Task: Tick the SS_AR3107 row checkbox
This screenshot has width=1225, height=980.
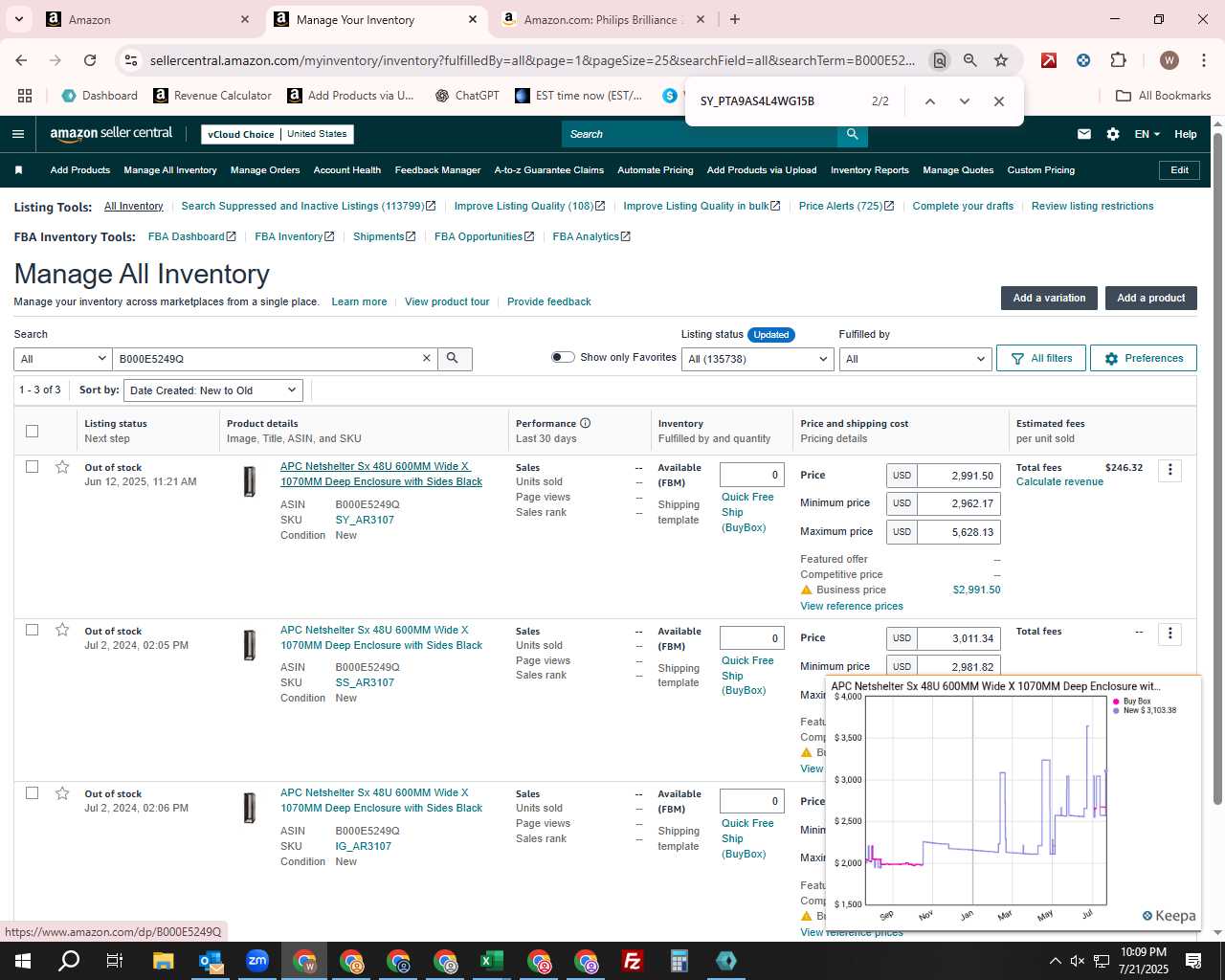Action: pyautogui.click(x=32, y=630)
